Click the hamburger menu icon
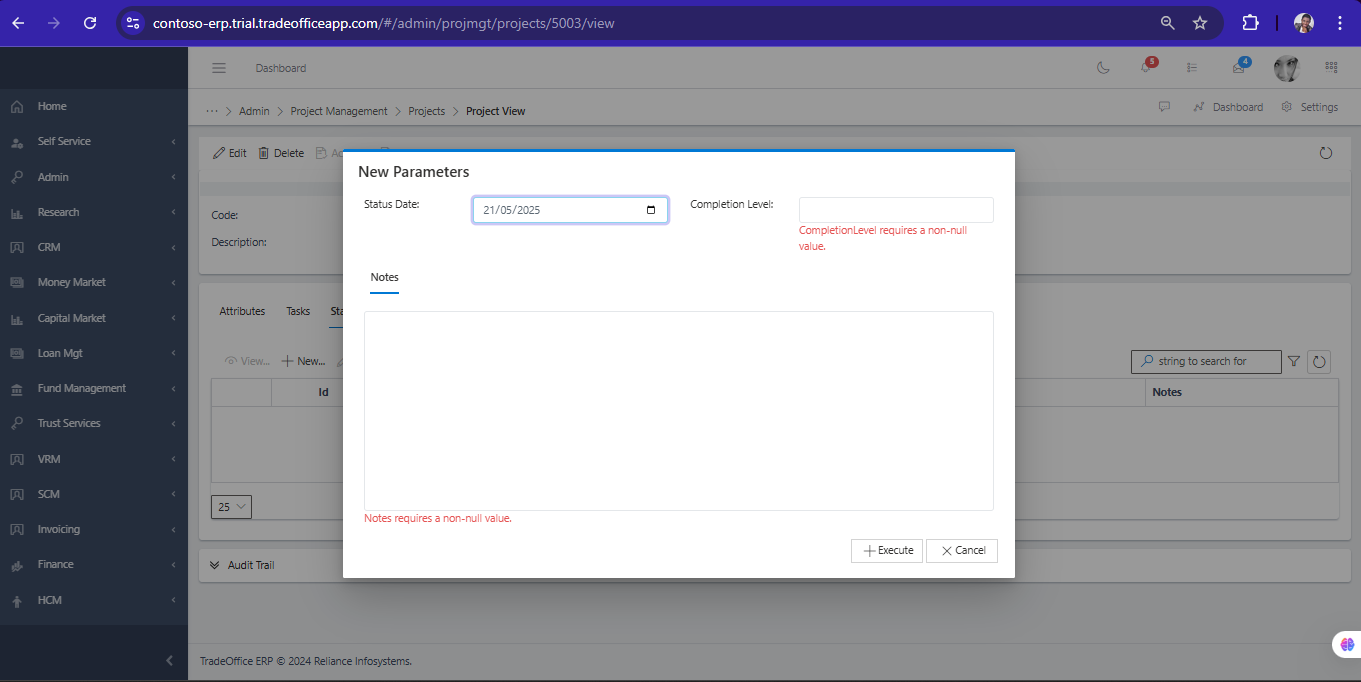Viewport: 1361px width, 682px height. tap(219, 68)
